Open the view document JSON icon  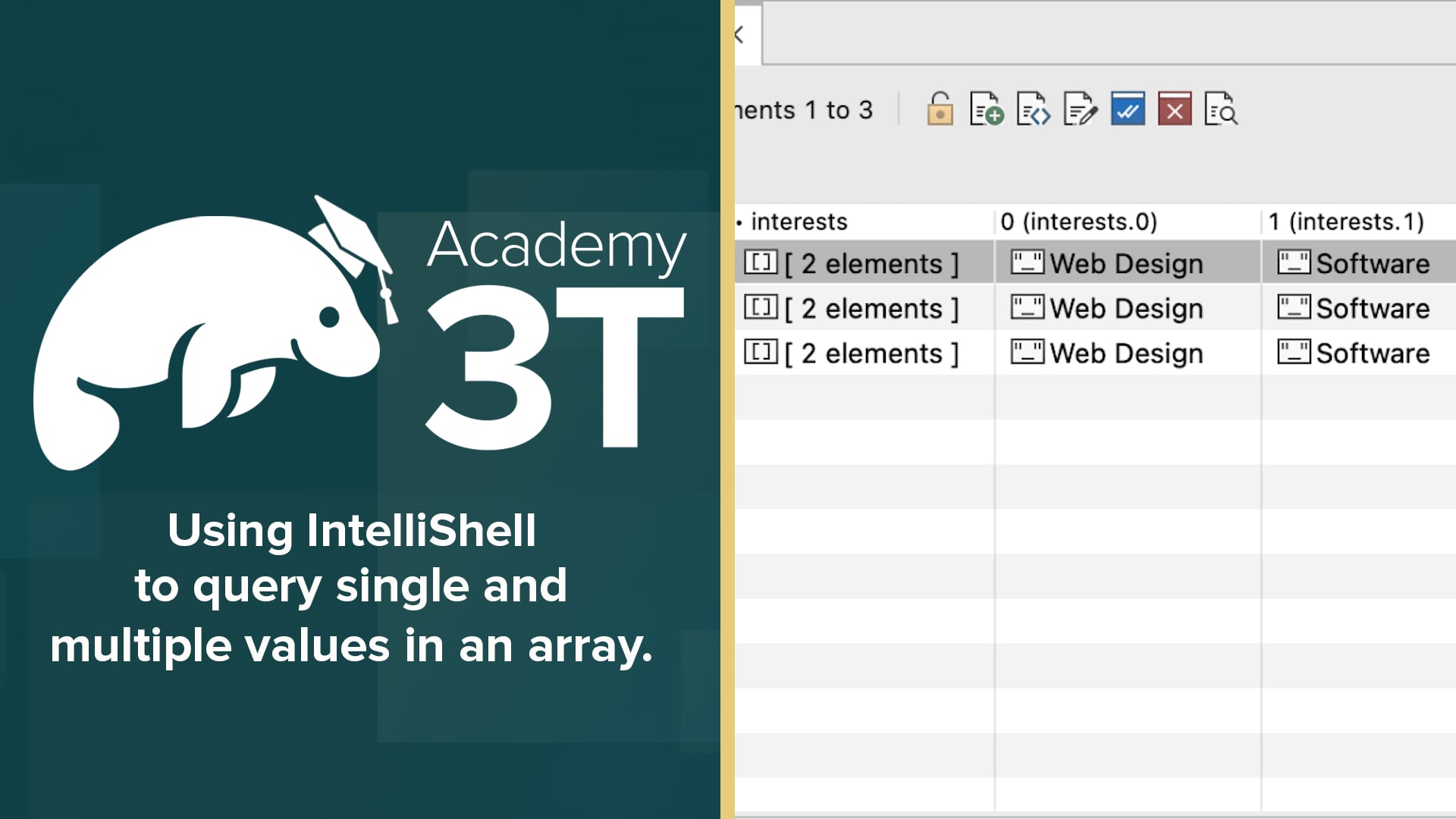coord(1034,109)
